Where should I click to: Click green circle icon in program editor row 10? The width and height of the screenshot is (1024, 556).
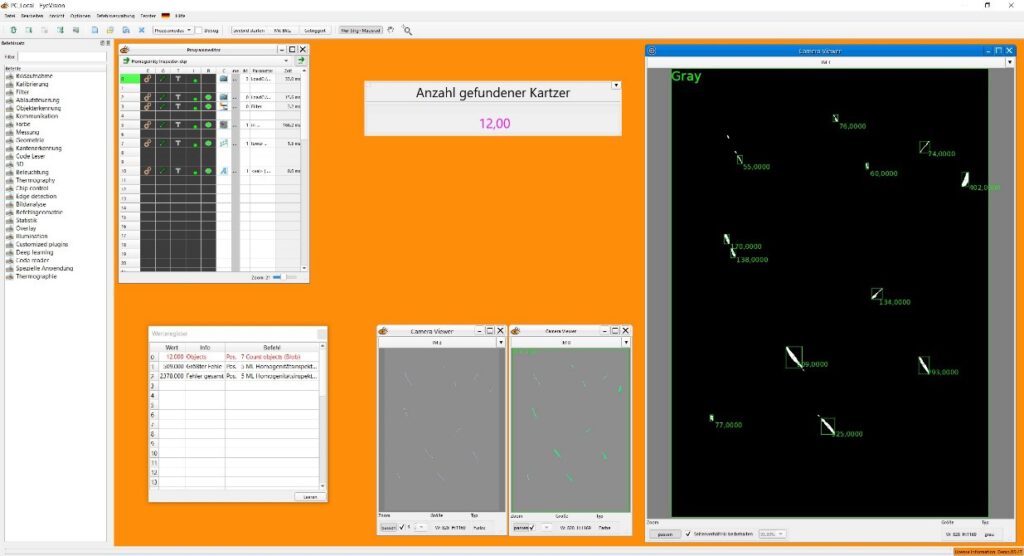point(208,171)
